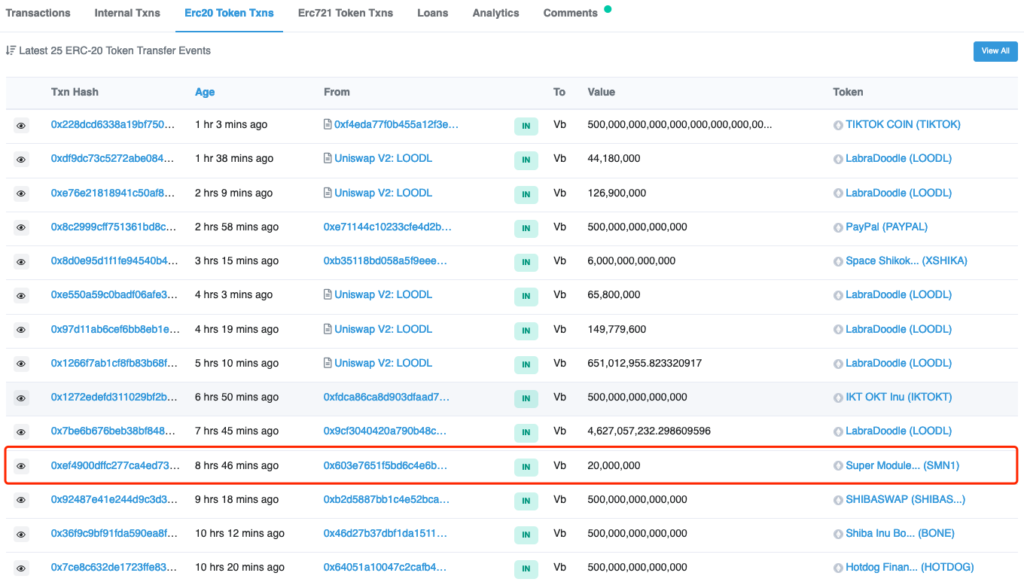Open sender address 0xfdca86ca8d903dfaad7
The height and width of the screenshot is (585, 1024).
click(387, 397)
